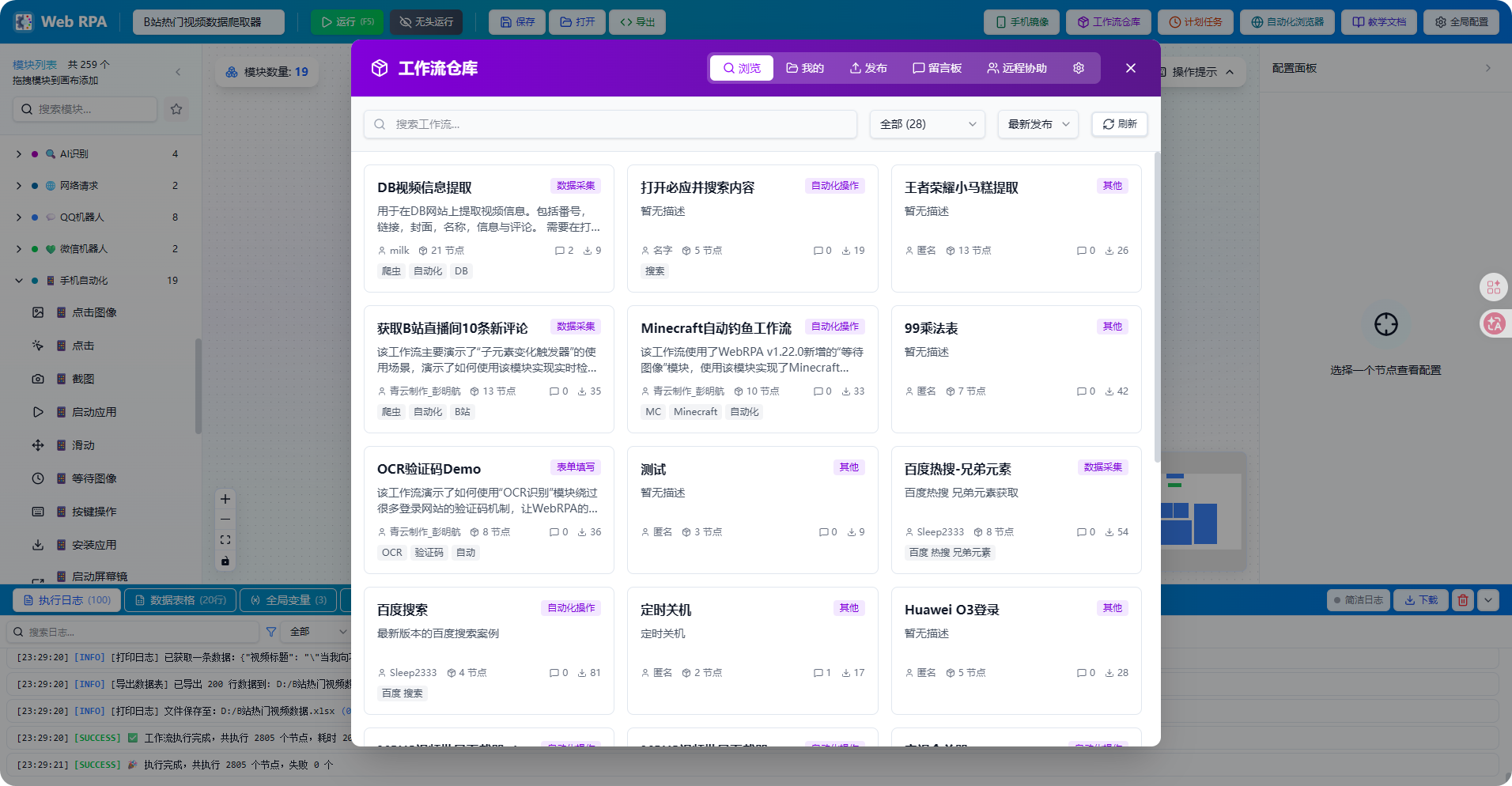Click the workflow repository settings gear

point(1078,68)
